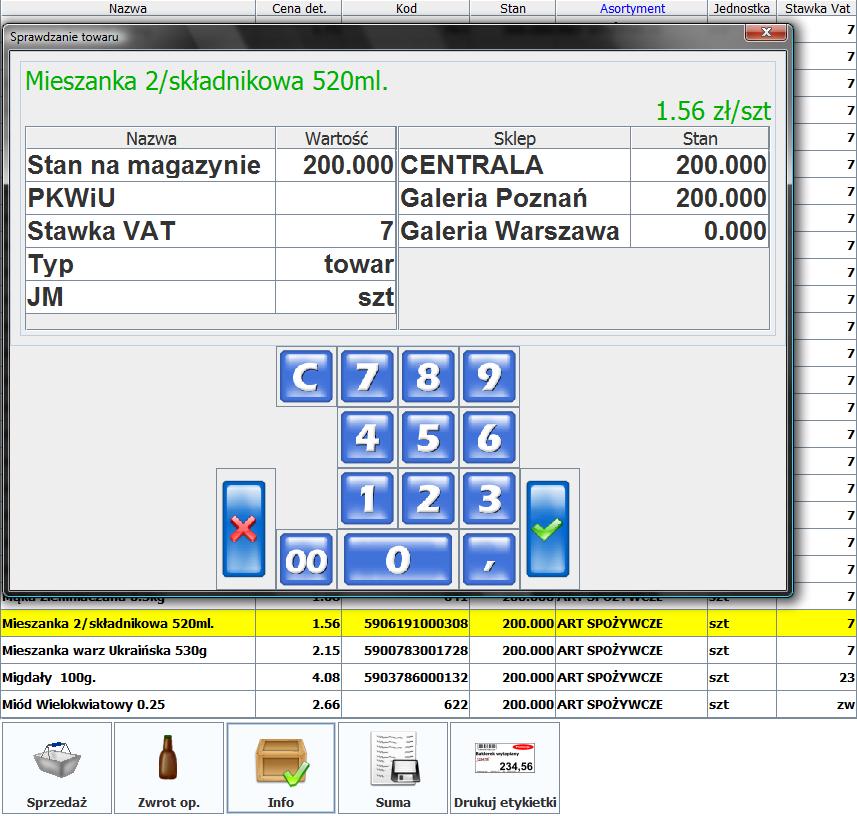Click barcode 5903786000132 cell

[x=406, y=677]
